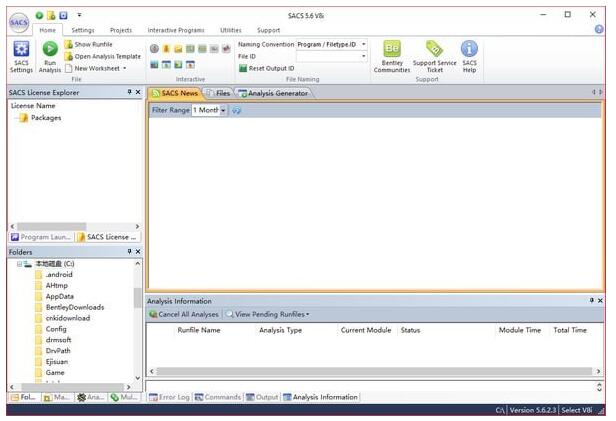616x421 pixels.
Task: Click green run icon in quick access toolbar
Action: point(39,15)
